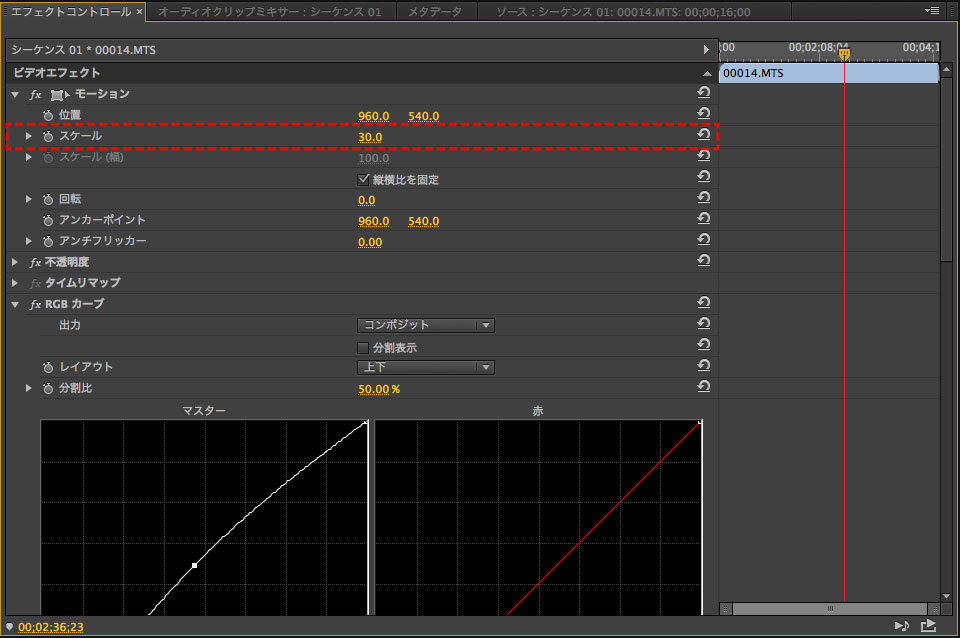This screenshot has height=638, width=960.
Task: Open the ソース : シーケンス 01 tab
Action: point(623,12)
